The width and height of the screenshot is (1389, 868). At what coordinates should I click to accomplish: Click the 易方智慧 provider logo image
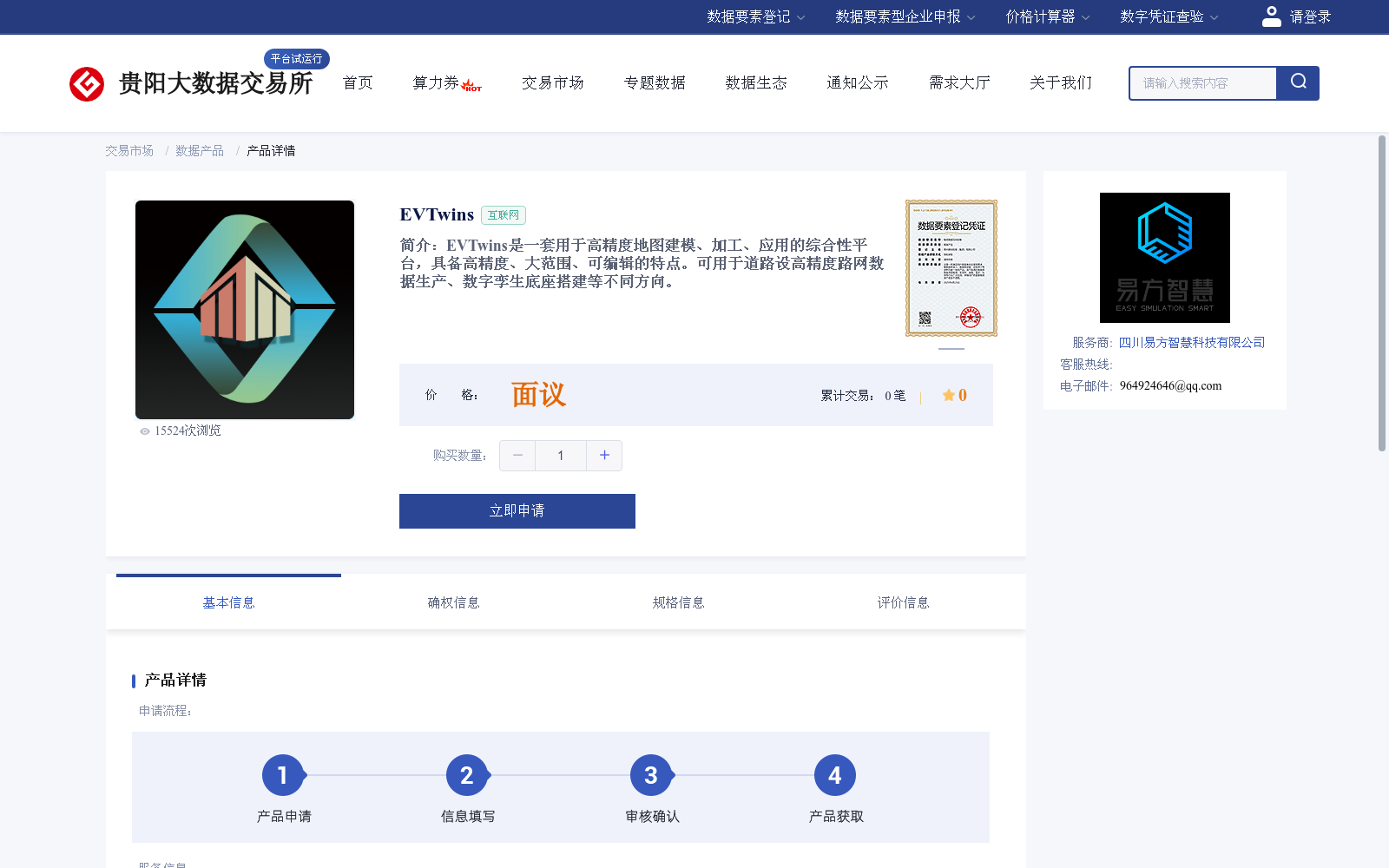coord(1165,258)
